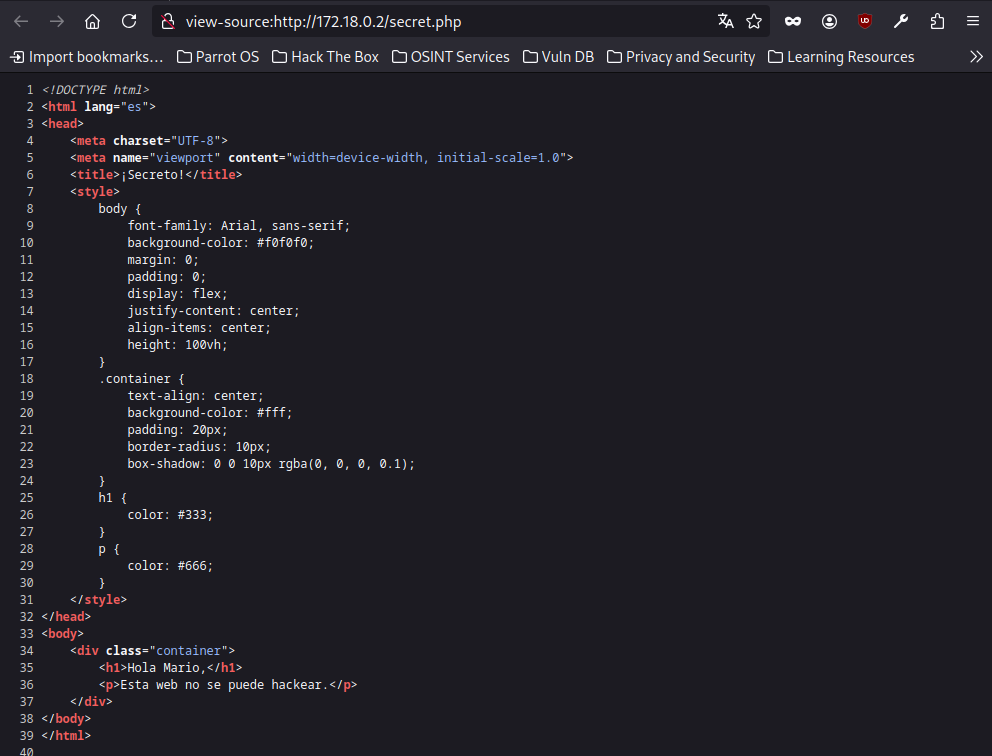This screenshot has width=992, height=756.
Task: Click the Forward navigation arrow
Action: pyautogui.click(x=57, y=21)
